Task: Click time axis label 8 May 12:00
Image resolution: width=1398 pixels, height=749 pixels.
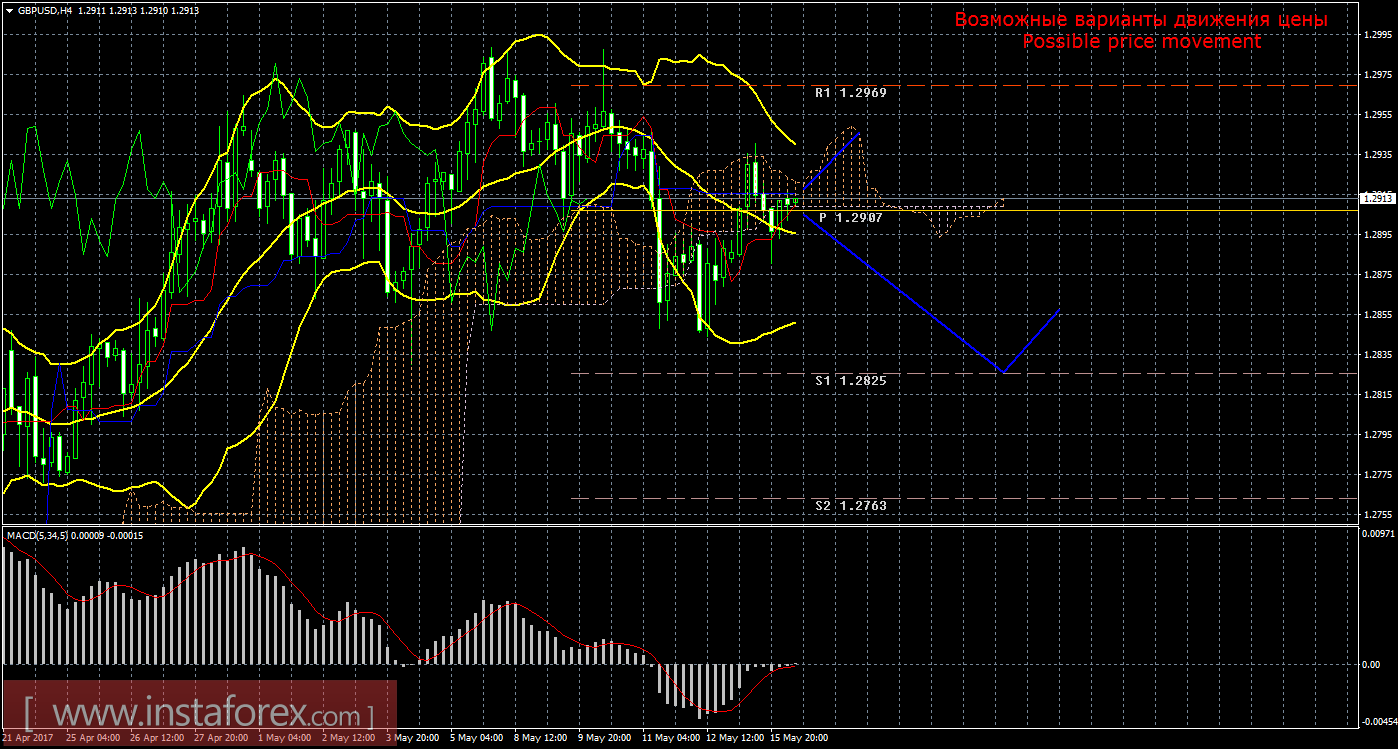Action: point(542,739)
